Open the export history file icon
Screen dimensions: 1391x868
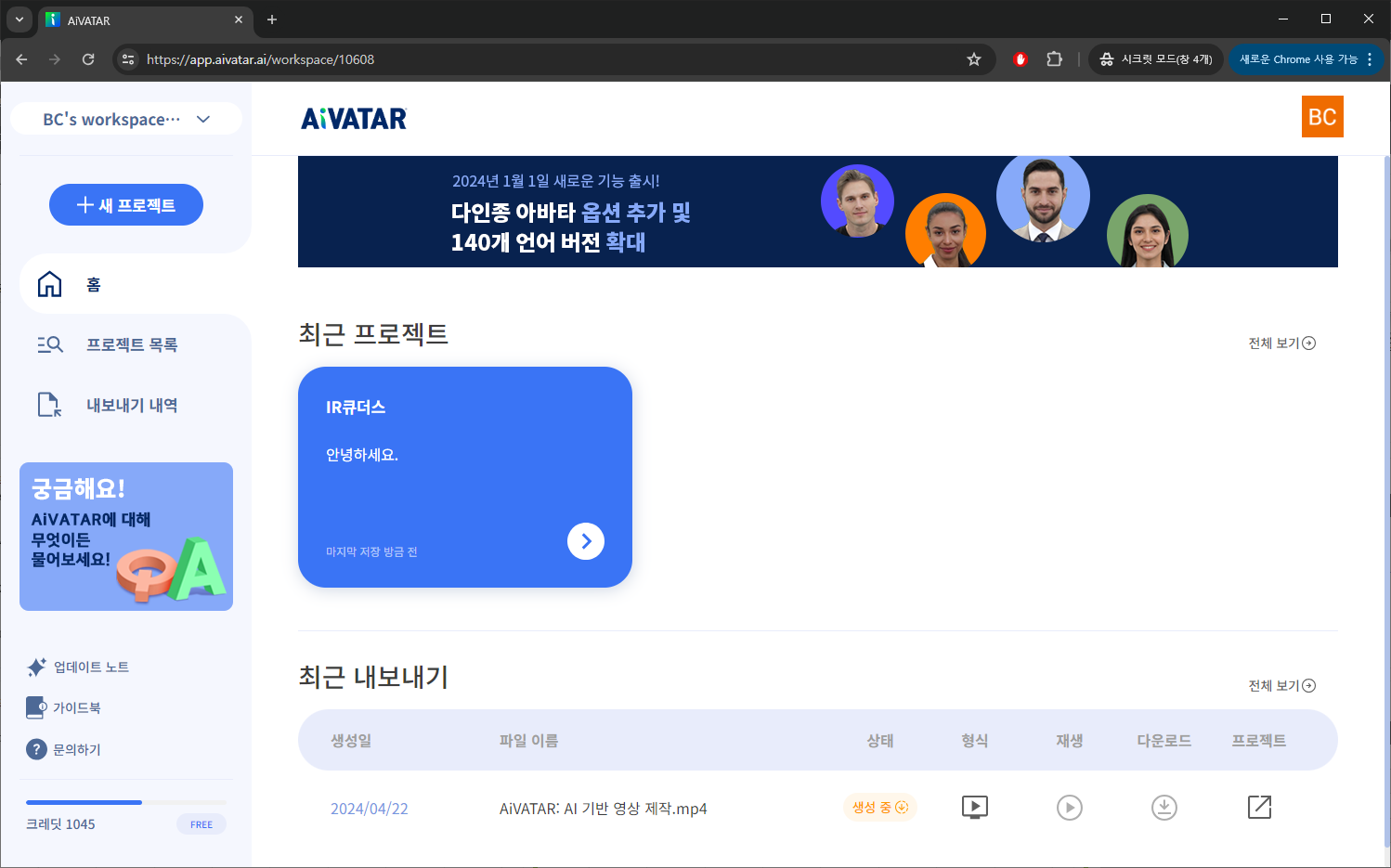(x=49, y=405)
